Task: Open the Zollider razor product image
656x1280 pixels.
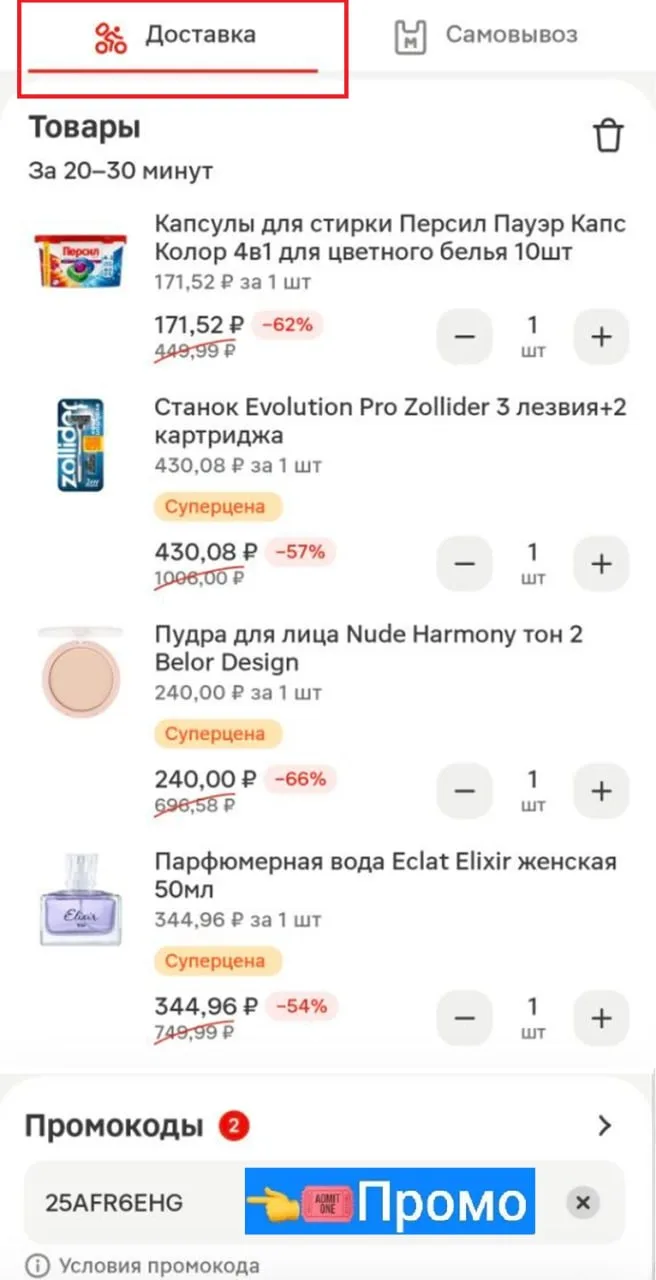Action: click(80, 445)
